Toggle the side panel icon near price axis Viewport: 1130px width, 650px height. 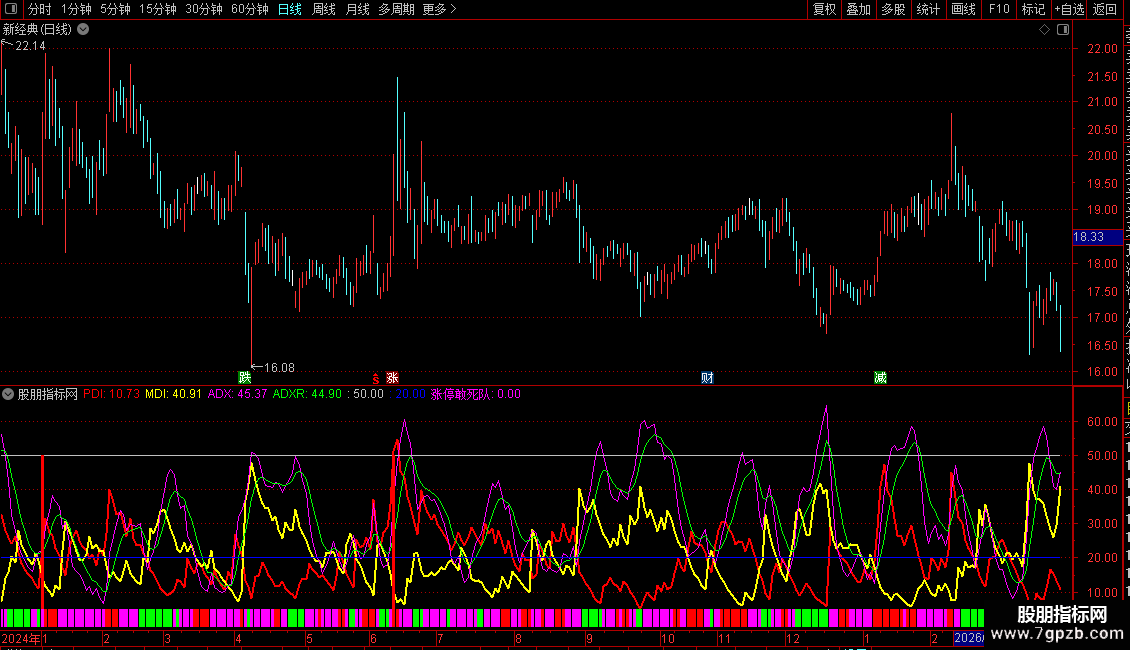[x=1063, y=30]
